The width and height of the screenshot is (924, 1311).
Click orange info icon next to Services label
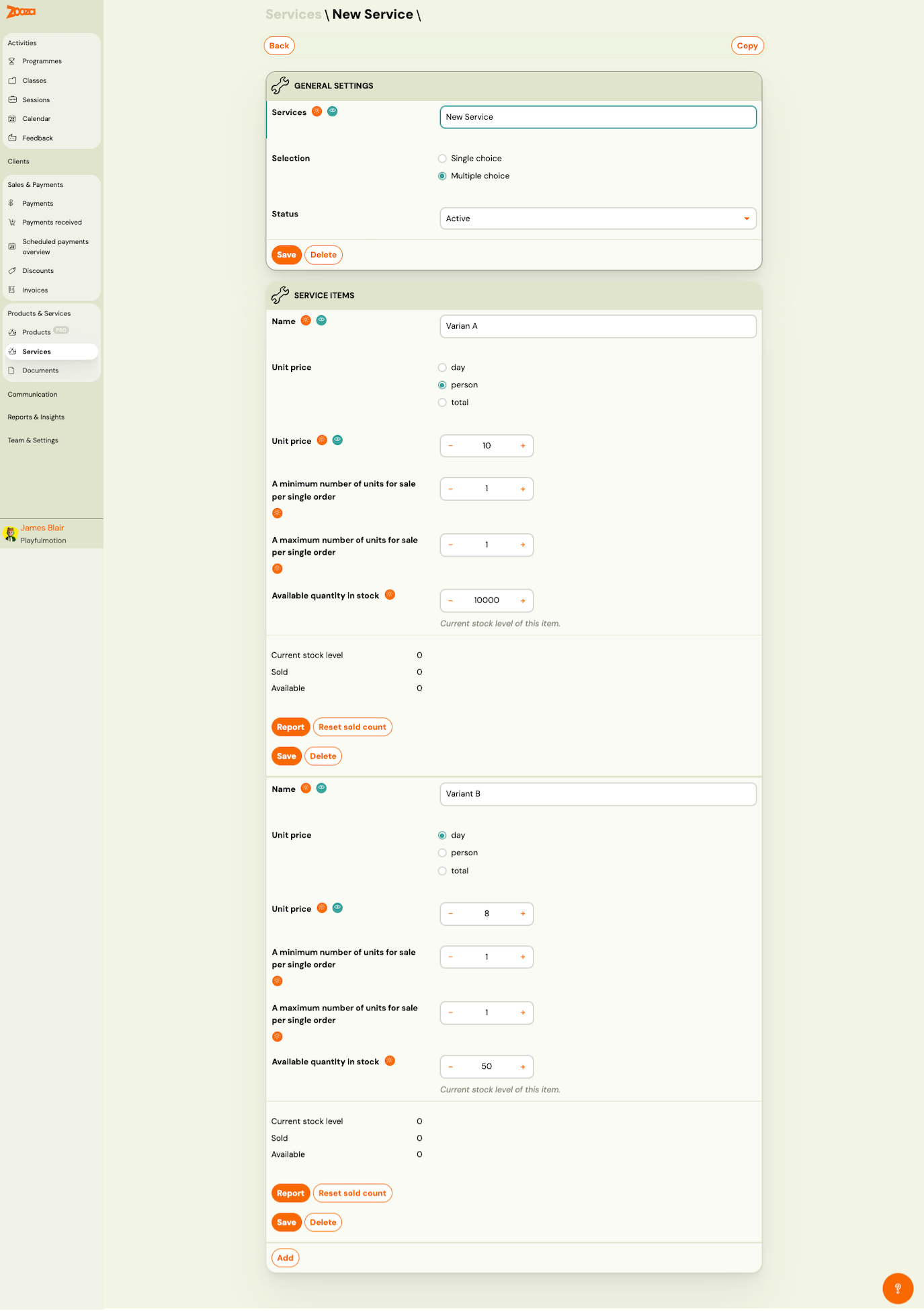[317, 112]
